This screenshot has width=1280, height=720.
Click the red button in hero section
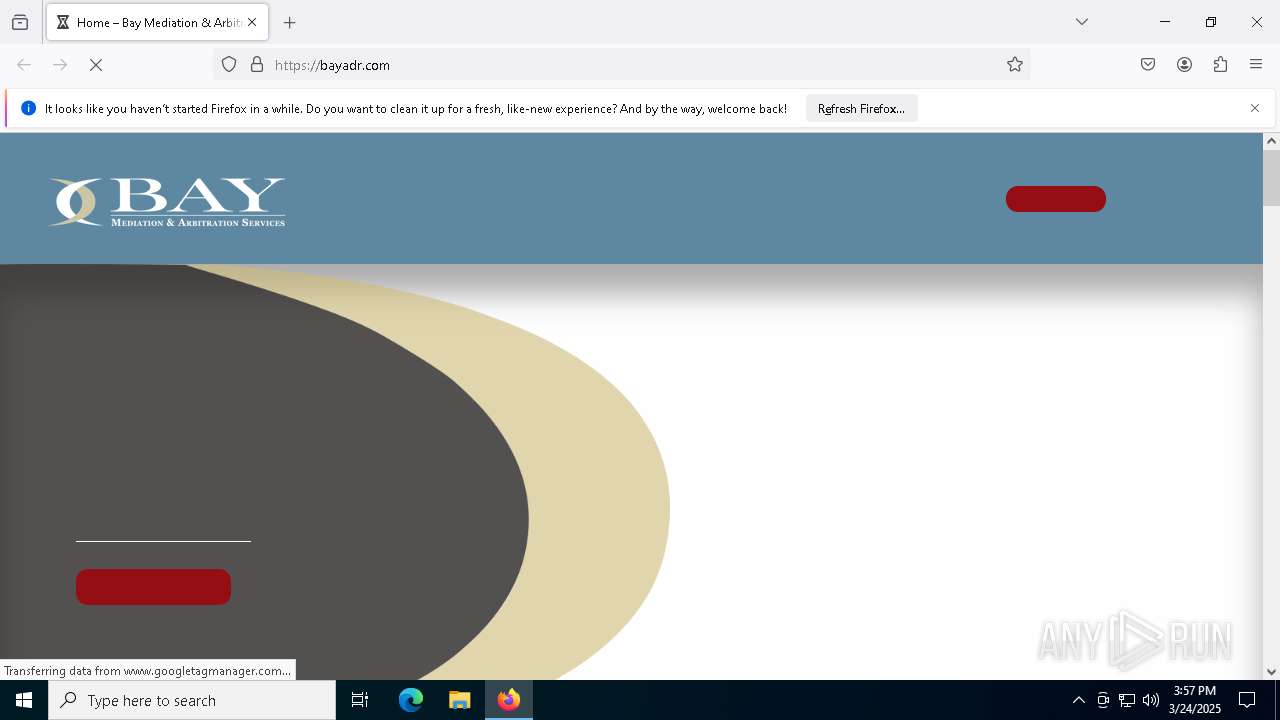(x=153, y=587)
